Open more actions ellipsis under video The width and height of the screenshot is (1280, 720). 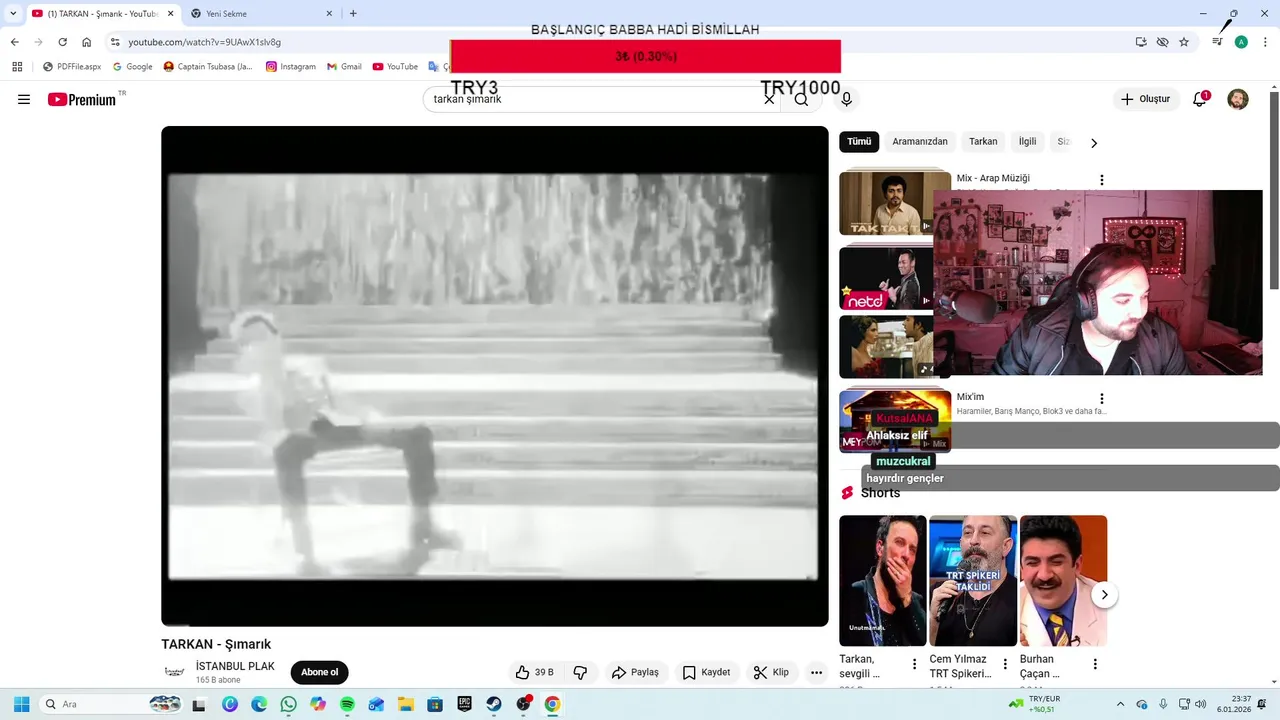click(x=816, y=672)
